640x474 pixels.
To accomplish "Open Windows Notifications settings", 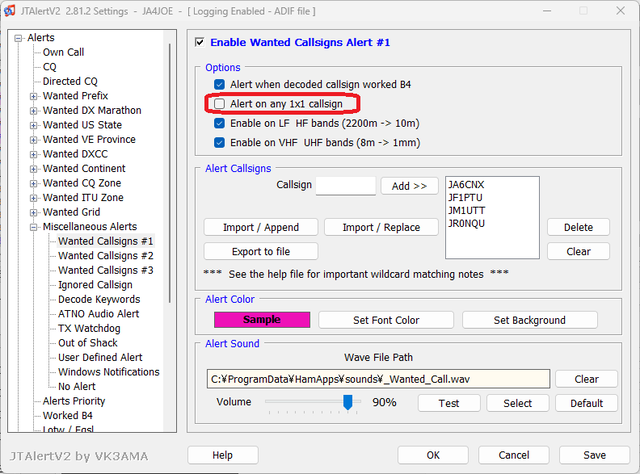I will [109, 372].
